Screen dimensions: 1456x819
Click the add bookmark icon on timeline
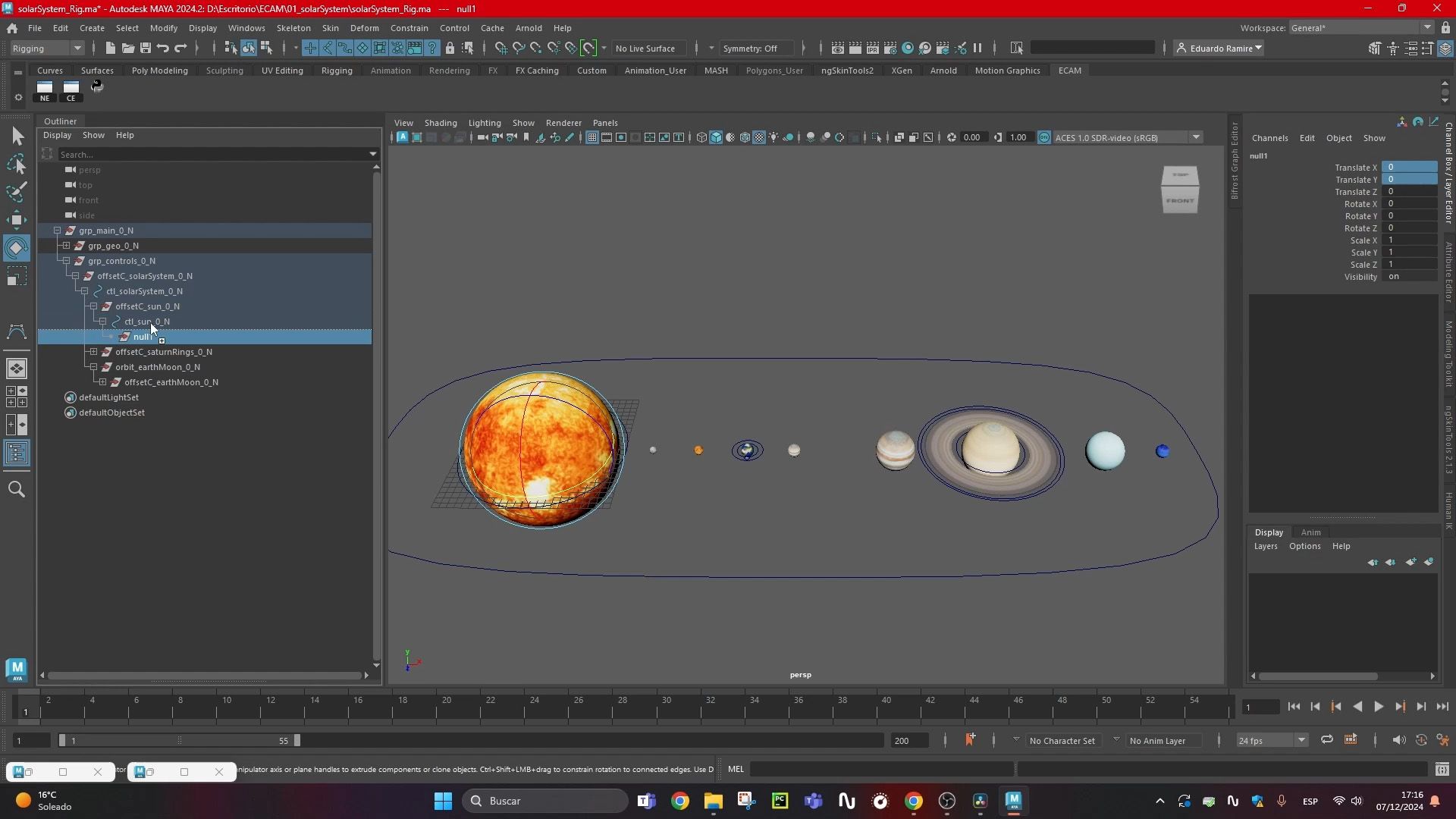tap(970, 739)
